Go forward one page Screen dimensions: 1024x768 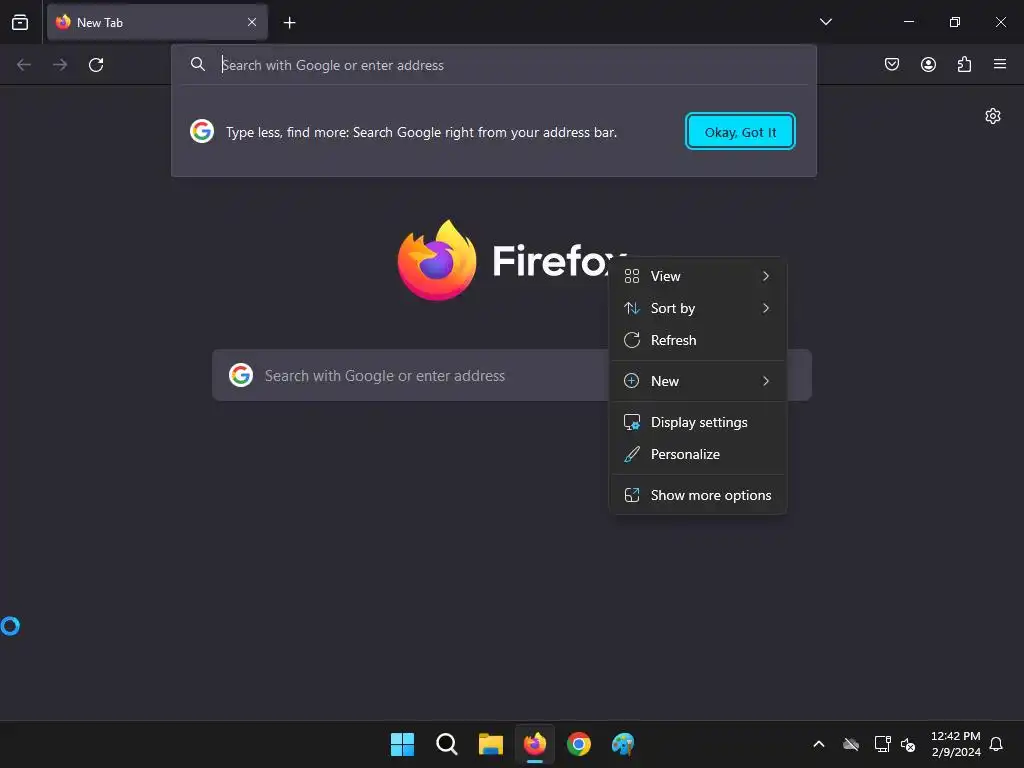pos(60,65)
